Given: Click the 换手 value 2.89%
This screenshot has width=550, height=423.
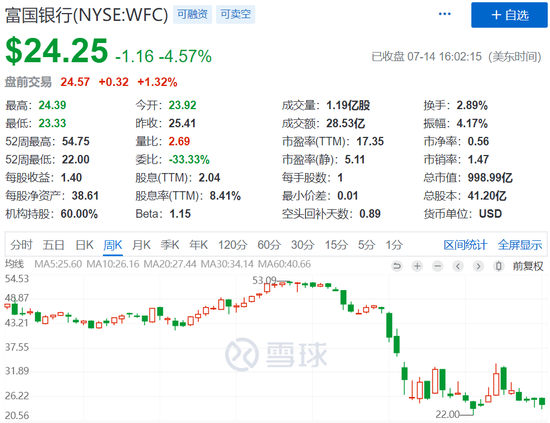Looking at the screenshot, I should (472, 105).
